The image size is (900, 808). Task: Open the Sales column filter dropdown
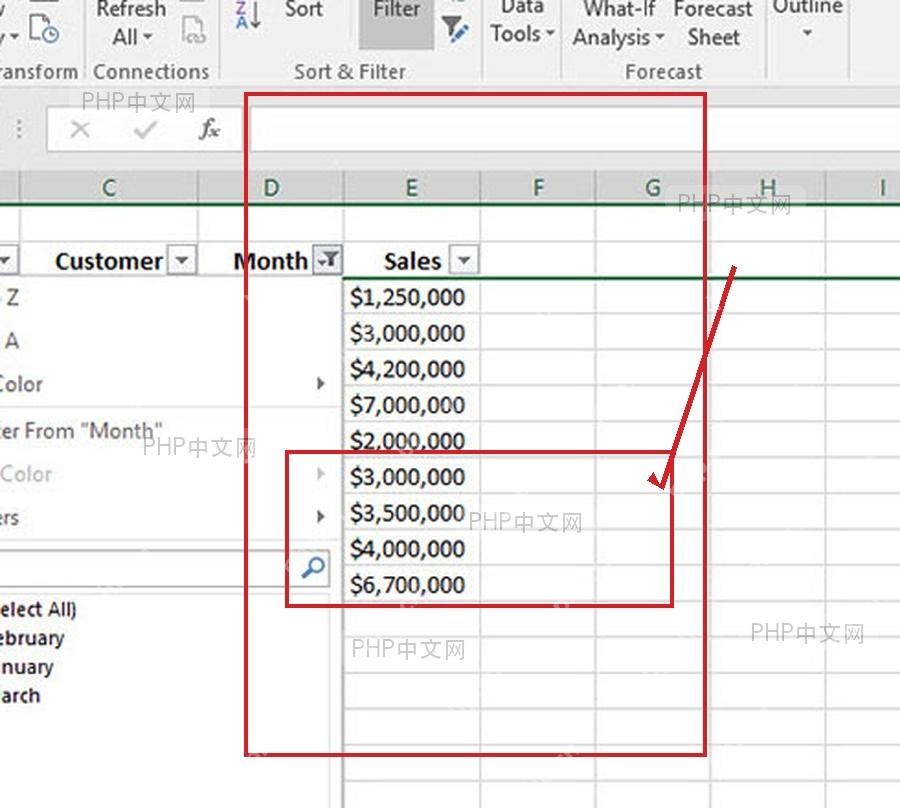464,261
